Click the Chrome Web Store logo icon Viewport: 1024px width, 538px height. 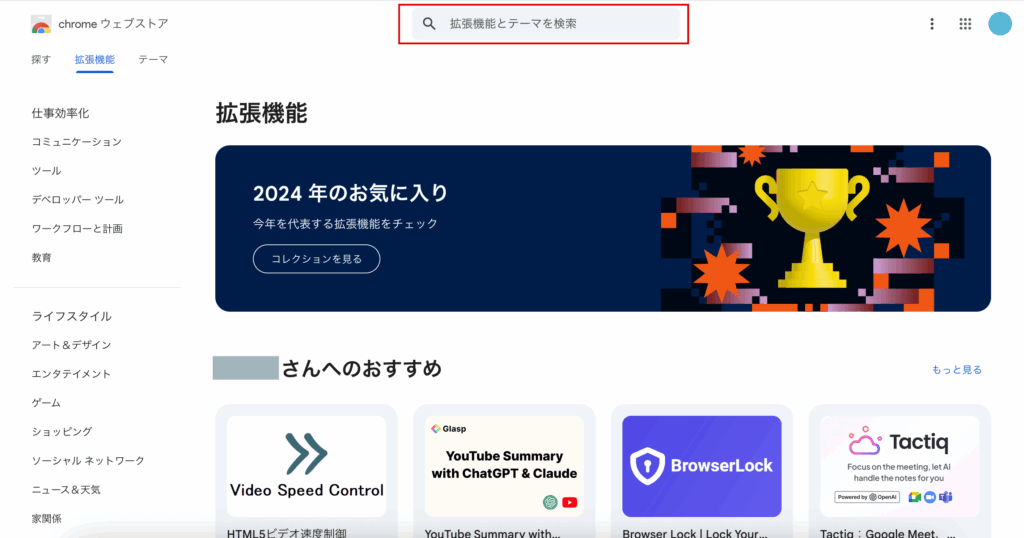(41, 25)
